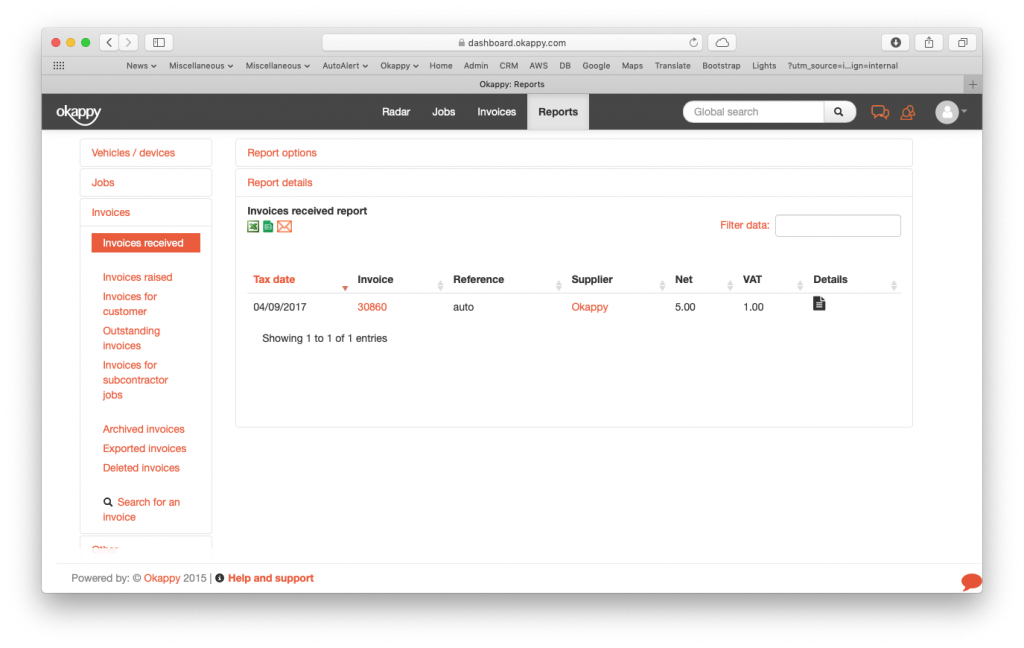The image size is (1024, 648).
Task: Email the invoices received report
Action: pyautogui.click(x=284, y=227)
